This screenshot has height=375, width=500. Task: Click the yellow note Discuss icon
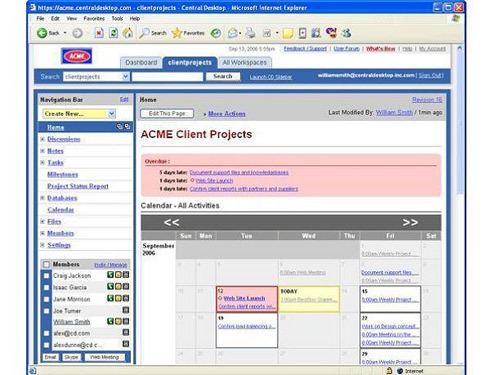coord(288,33)
